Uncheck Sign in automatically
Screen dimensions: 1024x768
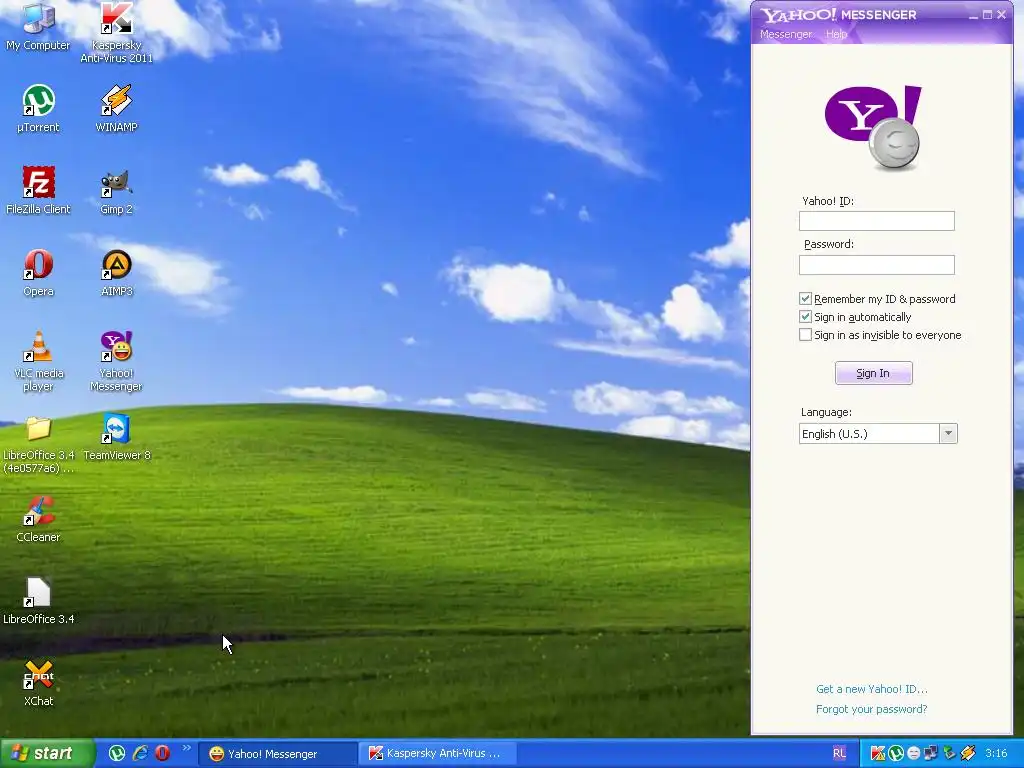pos(805,317)
